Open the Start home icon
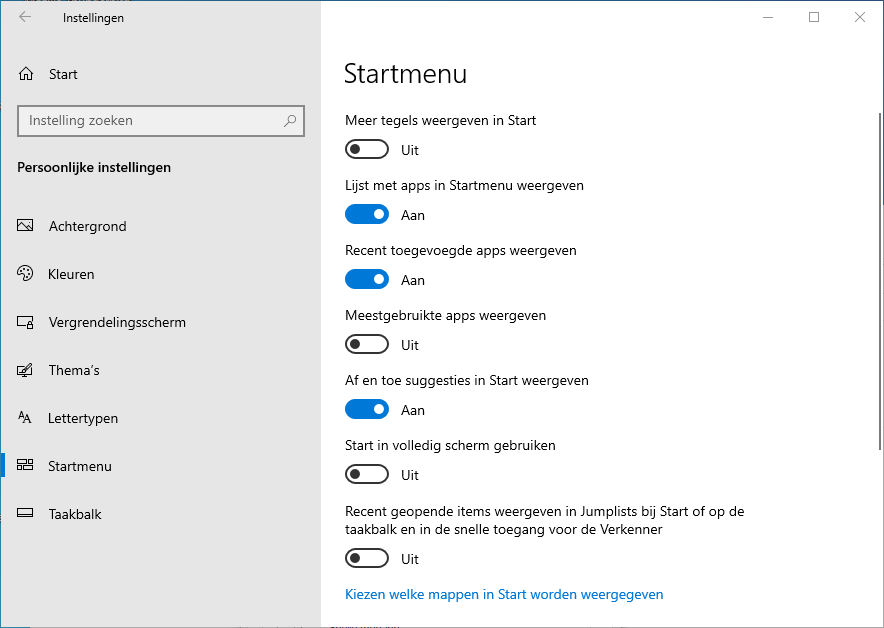The height and width of the screenshot is (628, 884). coord(26,74)
